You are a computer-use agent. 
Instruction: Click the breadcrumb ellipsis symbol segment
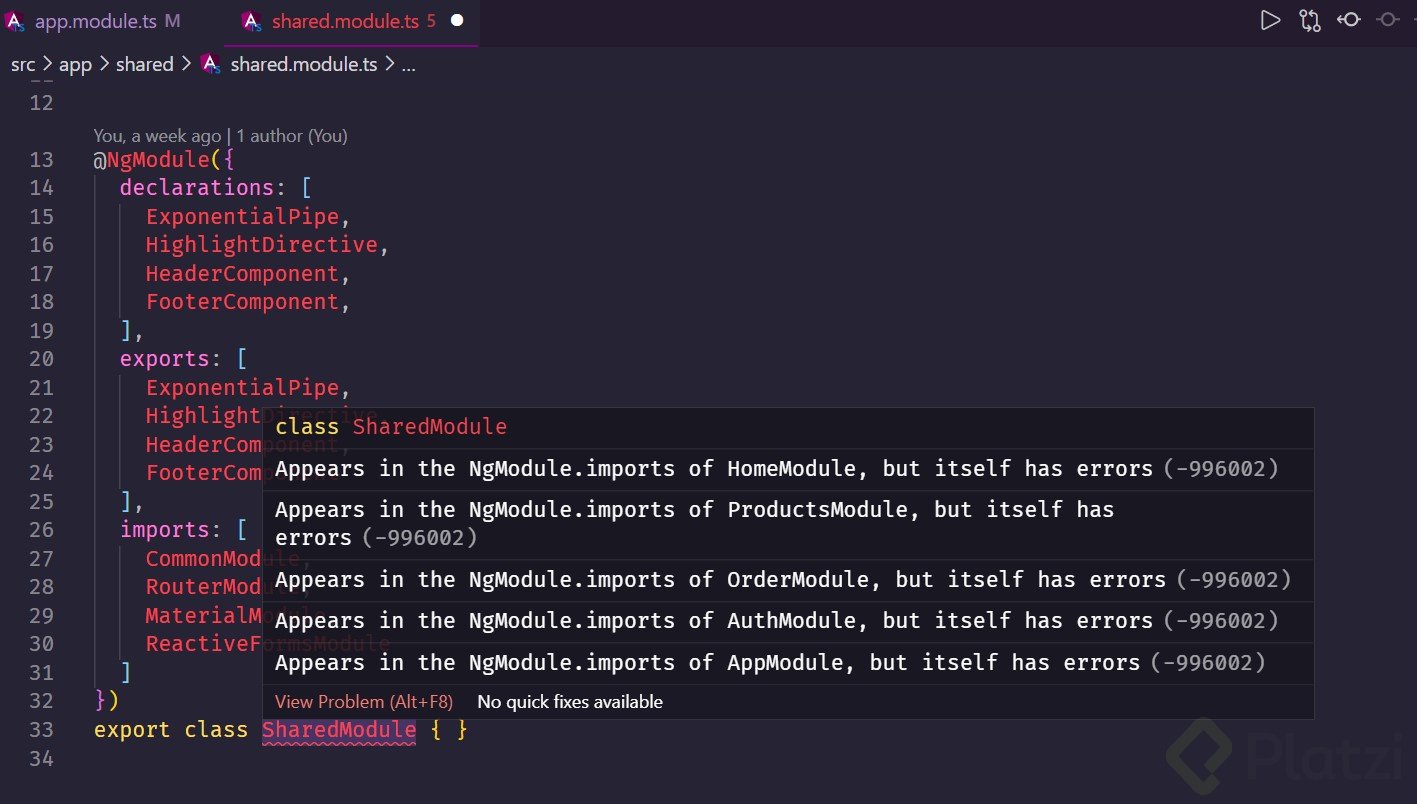[407, 64]
